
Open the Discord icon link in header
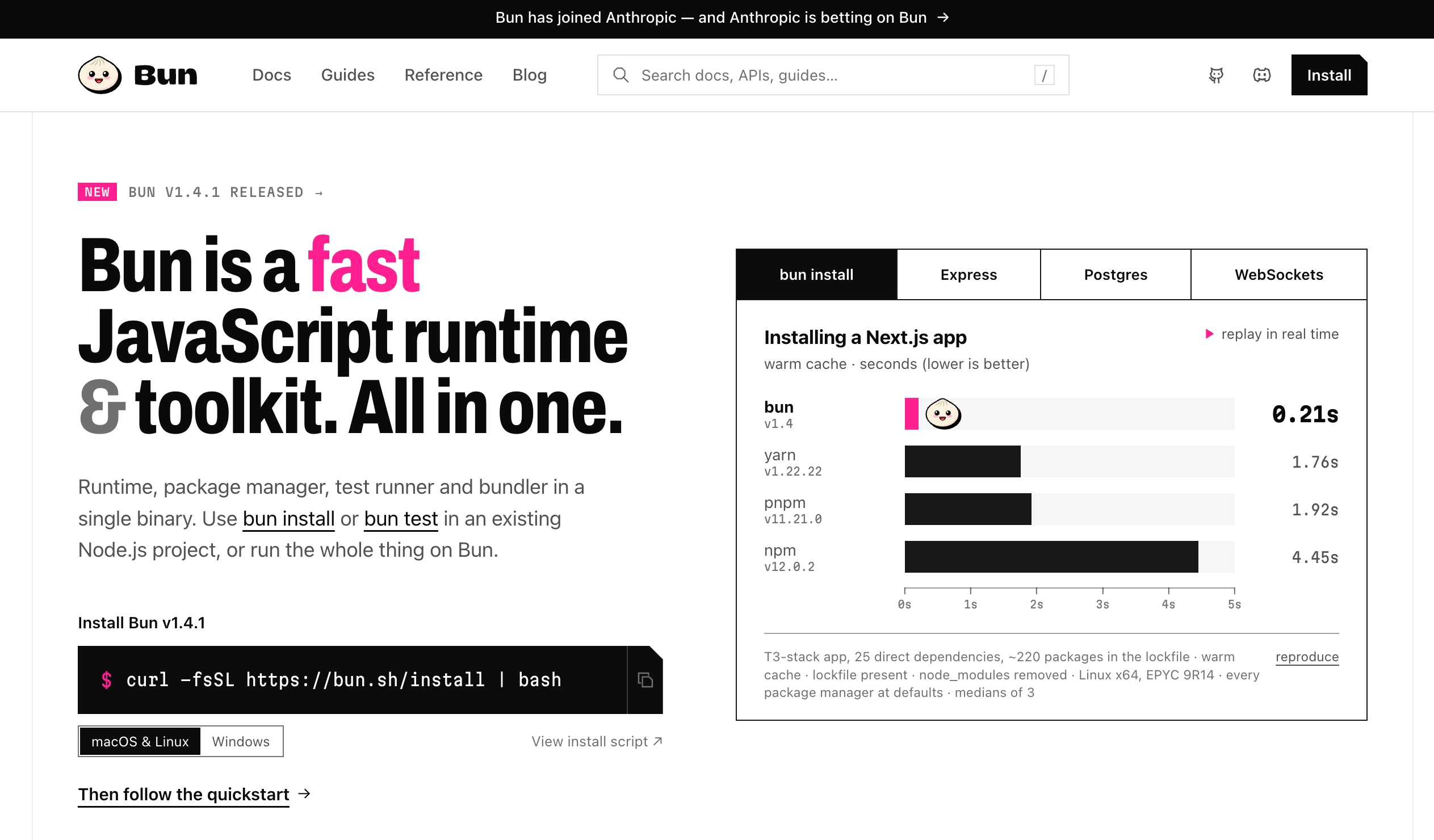1261,75
